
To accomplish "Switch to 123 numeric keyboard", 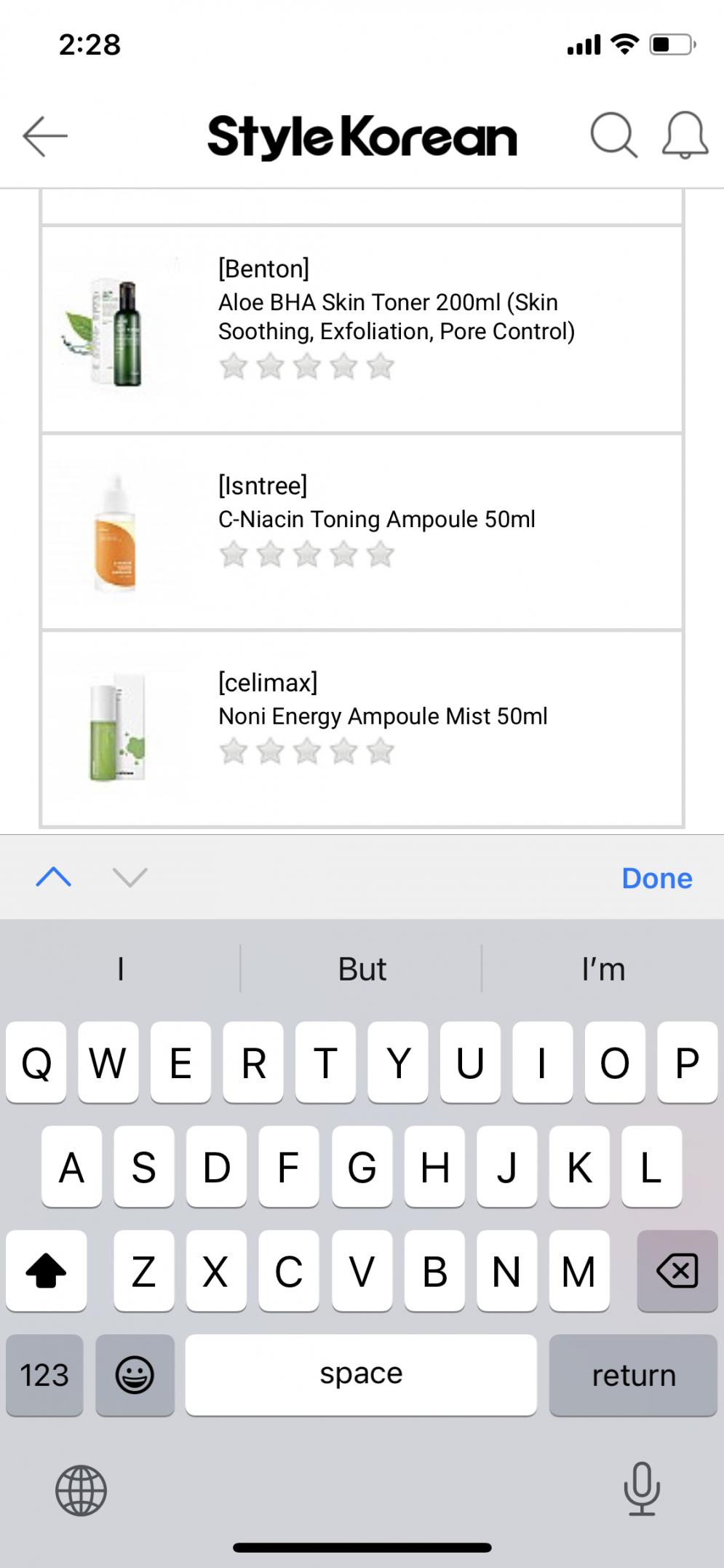I will tap(44, 1375).
